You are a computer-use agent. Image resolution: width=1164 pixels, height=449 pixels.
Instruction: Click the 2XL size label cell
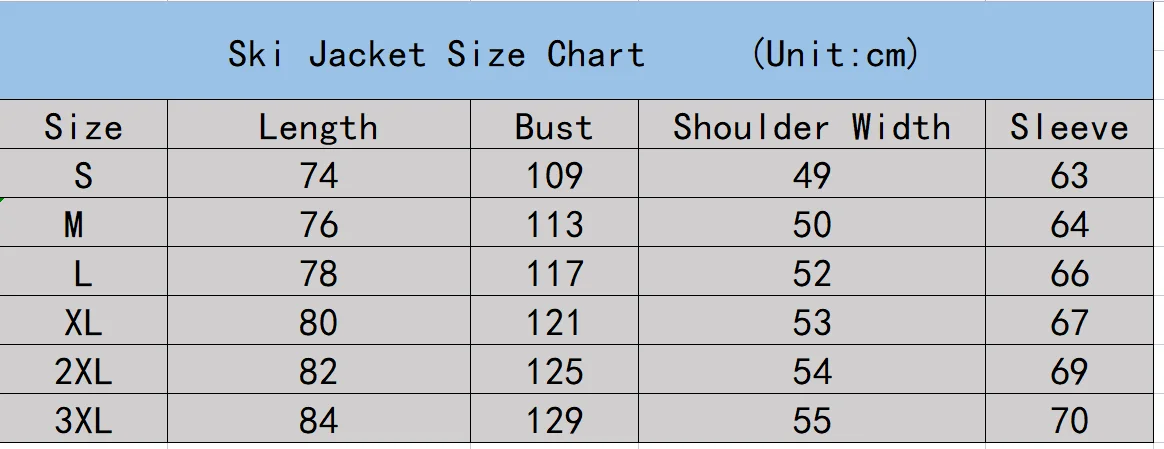(x=83, y=371)
